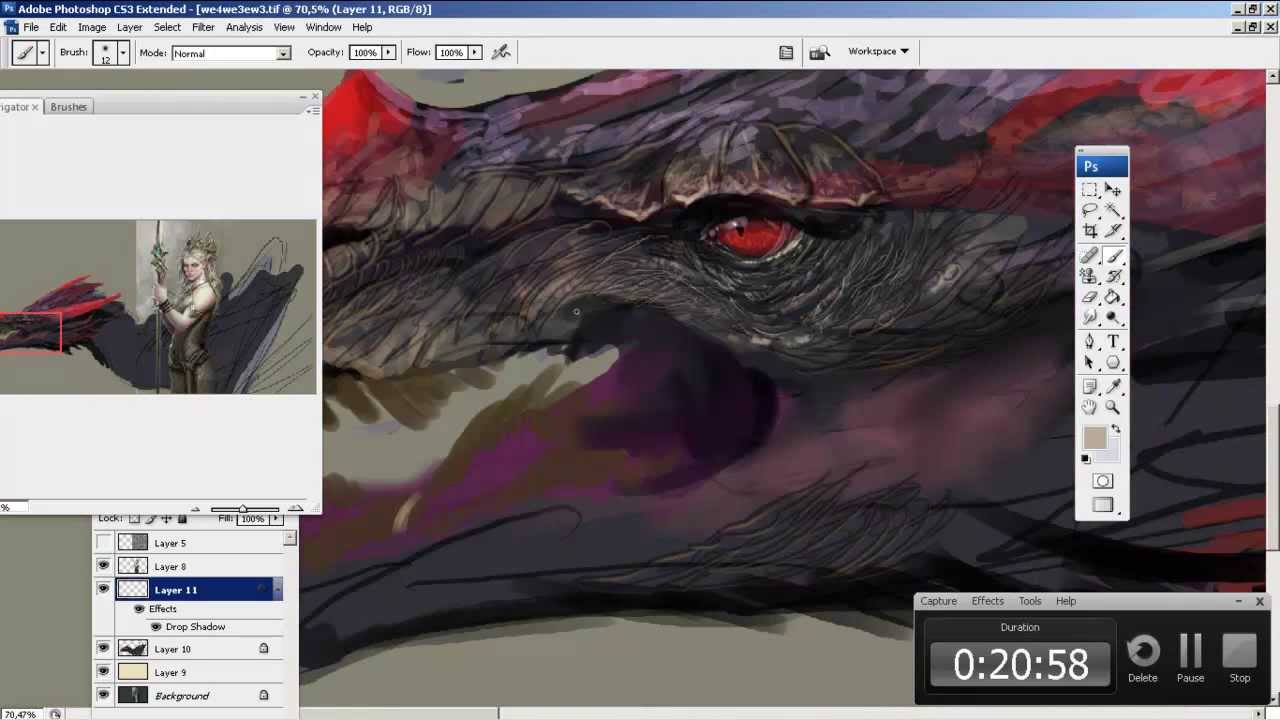Pause the screen recording
Screen dimensions: 1280x720
coord(1190,656)
